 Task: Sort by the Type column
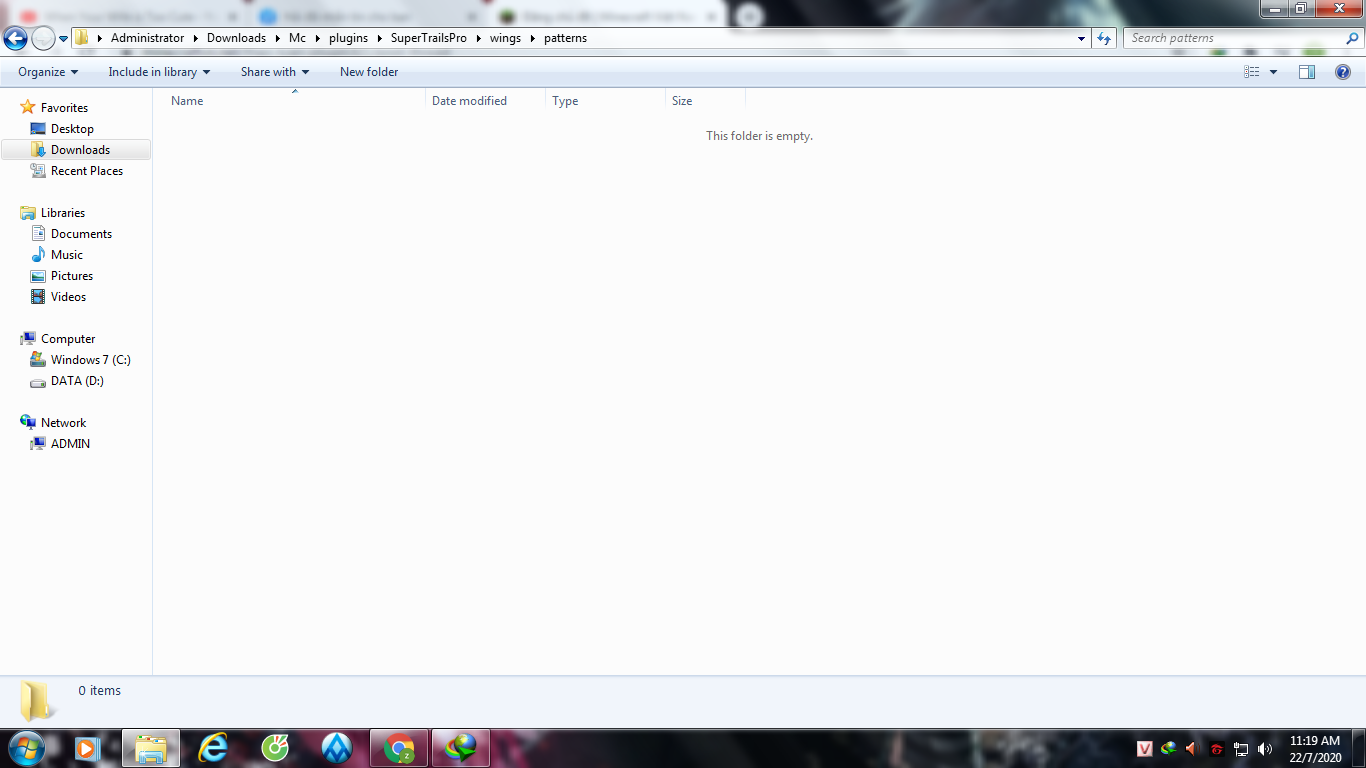pyautogui.click(x=605, y=101)
